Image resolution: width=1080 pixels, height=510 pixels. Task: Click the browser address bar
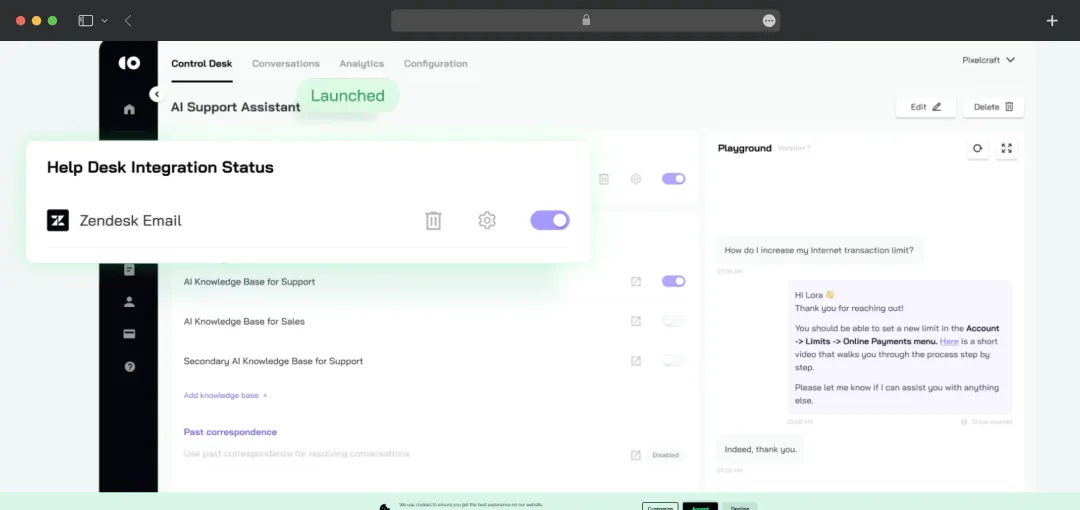[585, 21]
